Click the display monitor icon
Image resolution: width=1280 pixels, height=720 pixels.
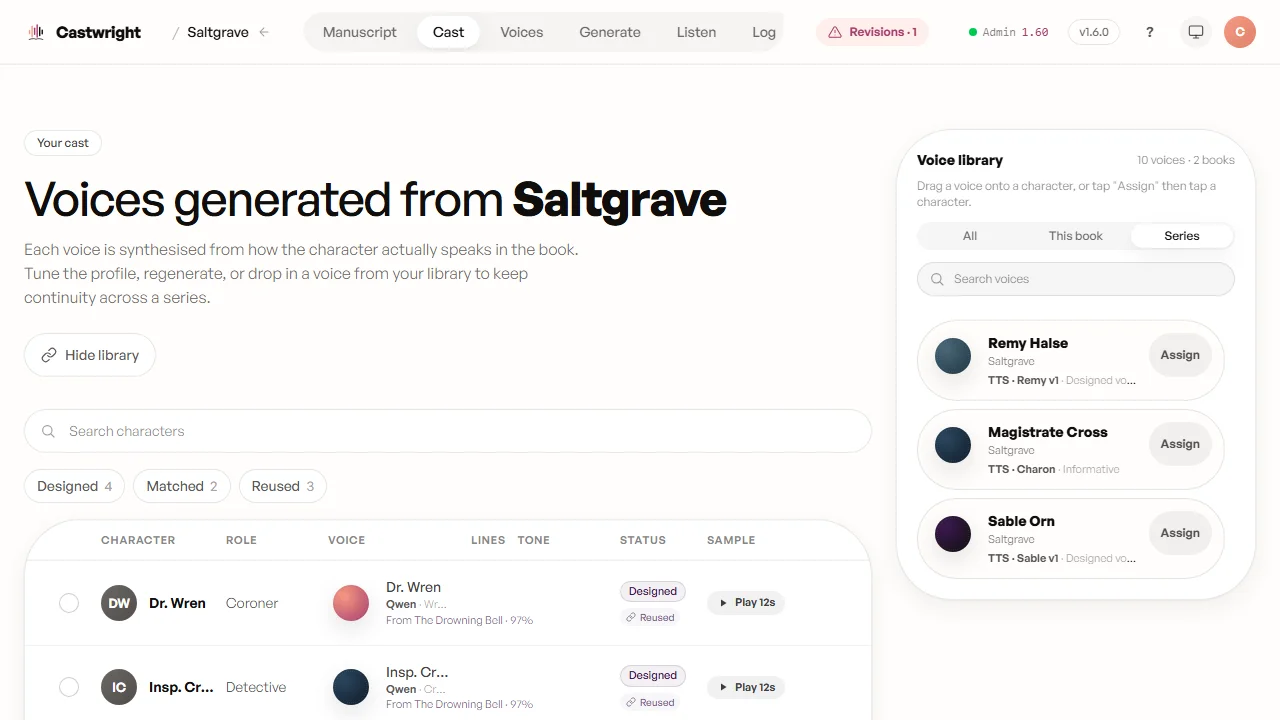tap(1196, 32)
